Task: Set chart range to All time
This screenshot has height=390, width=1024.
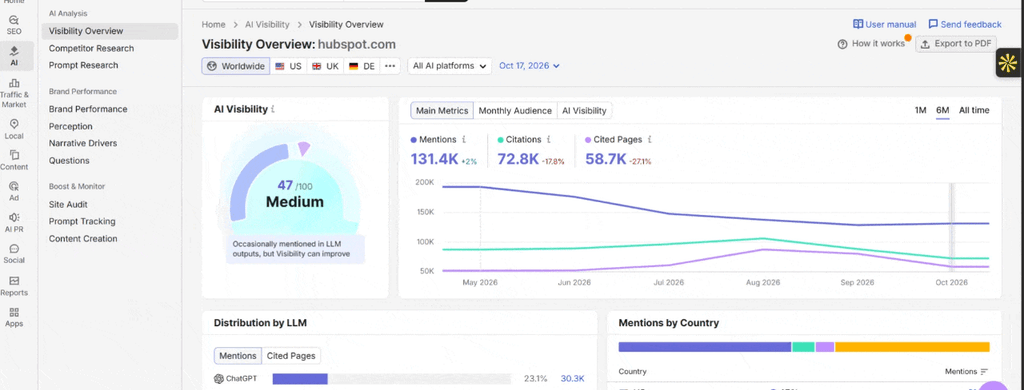Action: [974, 110]
